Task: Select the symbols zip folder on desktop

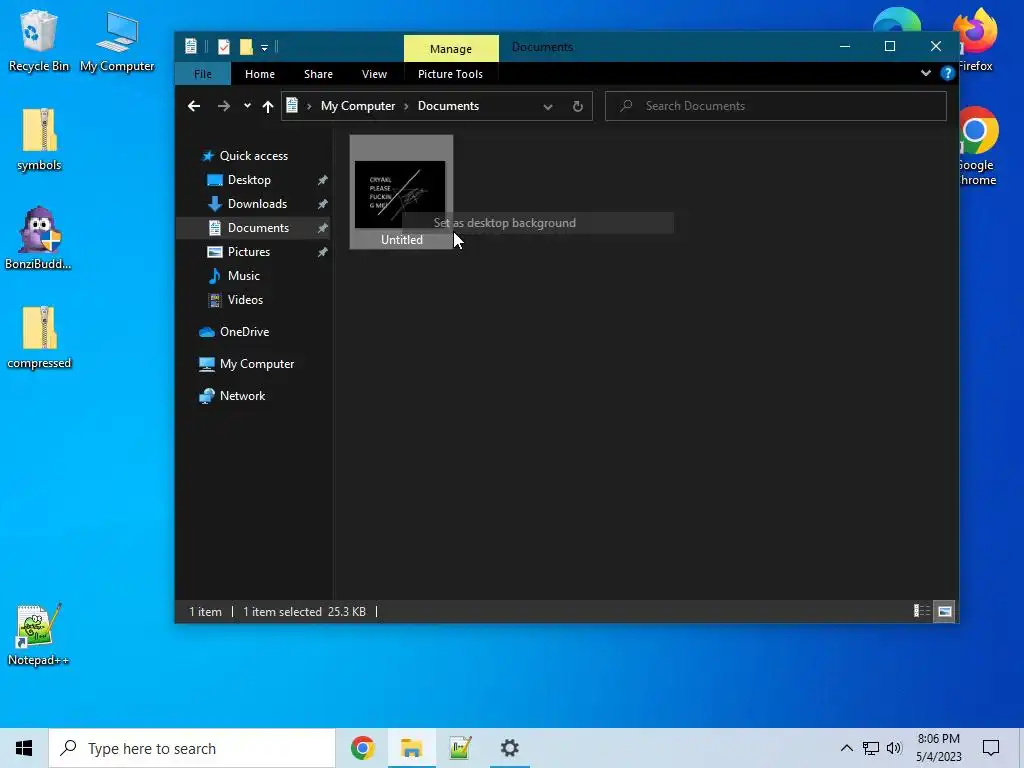Action: click(x=39, y=140)
